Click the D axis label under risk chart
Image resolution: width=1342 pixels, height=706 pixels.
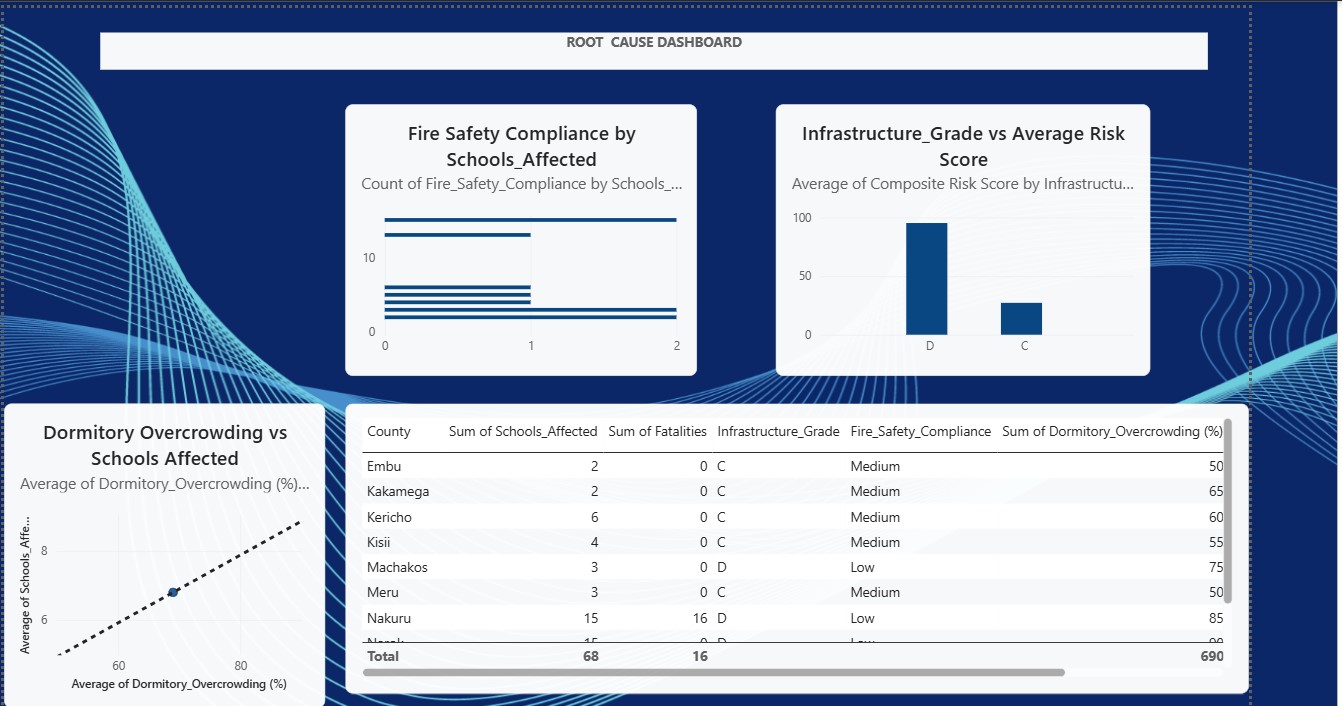click(929, 346)
